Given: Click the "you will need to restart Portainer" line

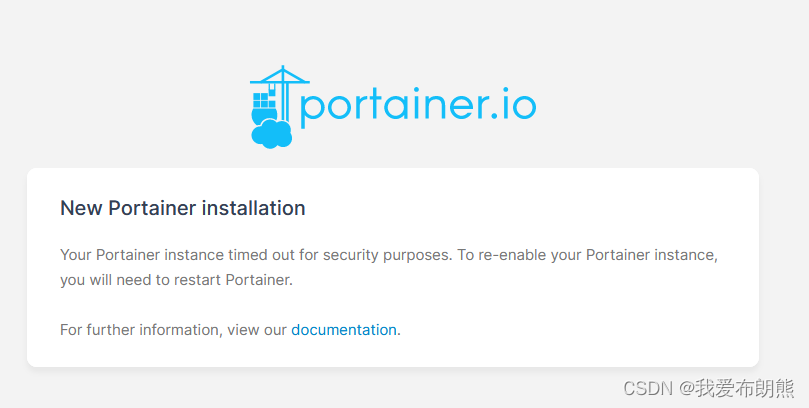Looking at the screenshot, I should point(176,280).
